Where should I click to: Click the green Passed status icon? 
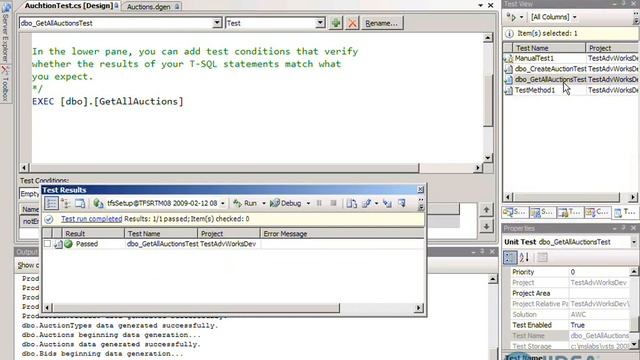click(68, 244)
